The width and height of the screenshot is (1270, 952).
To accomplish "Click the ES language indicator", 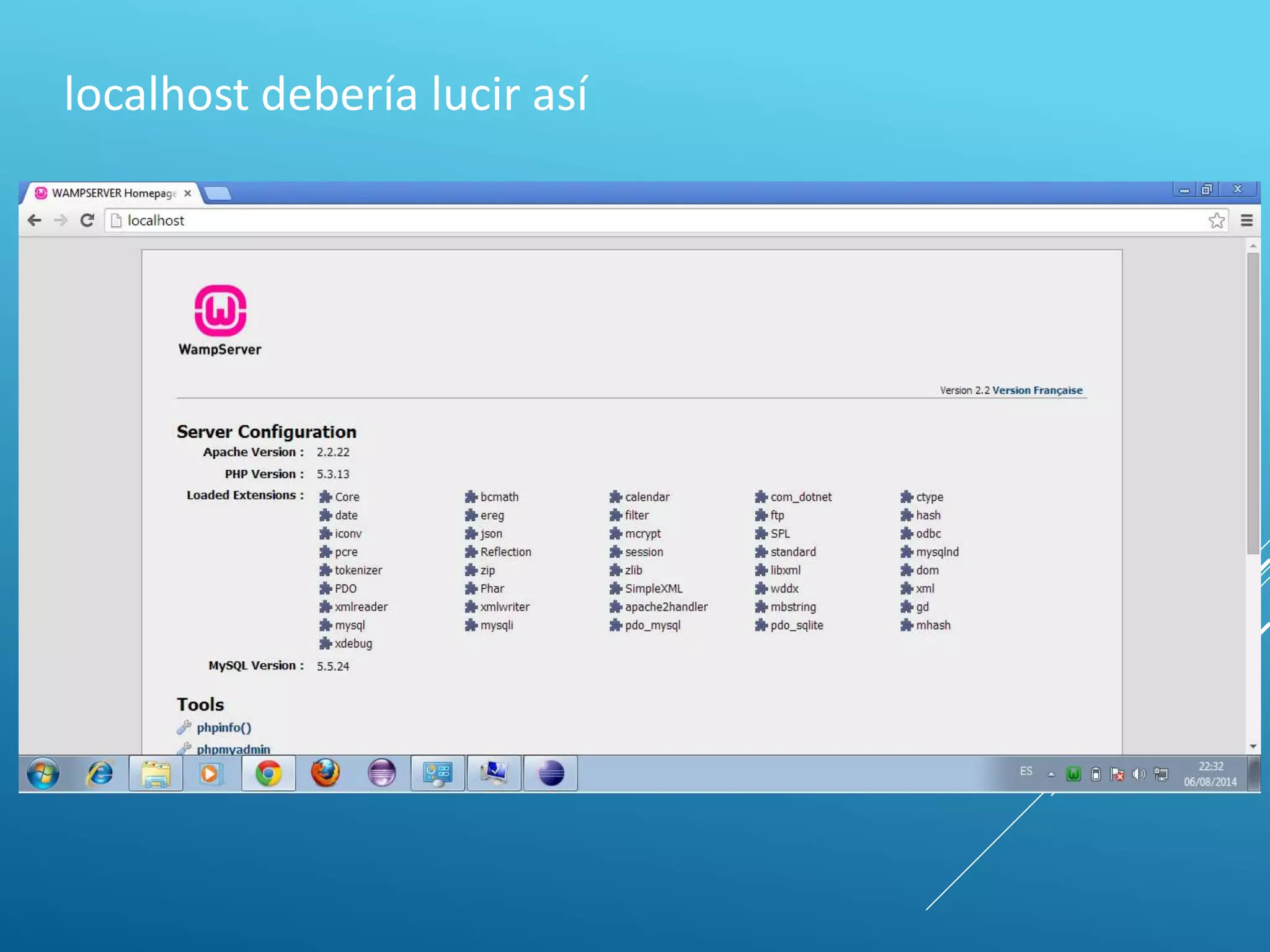I will [1026, 771].
